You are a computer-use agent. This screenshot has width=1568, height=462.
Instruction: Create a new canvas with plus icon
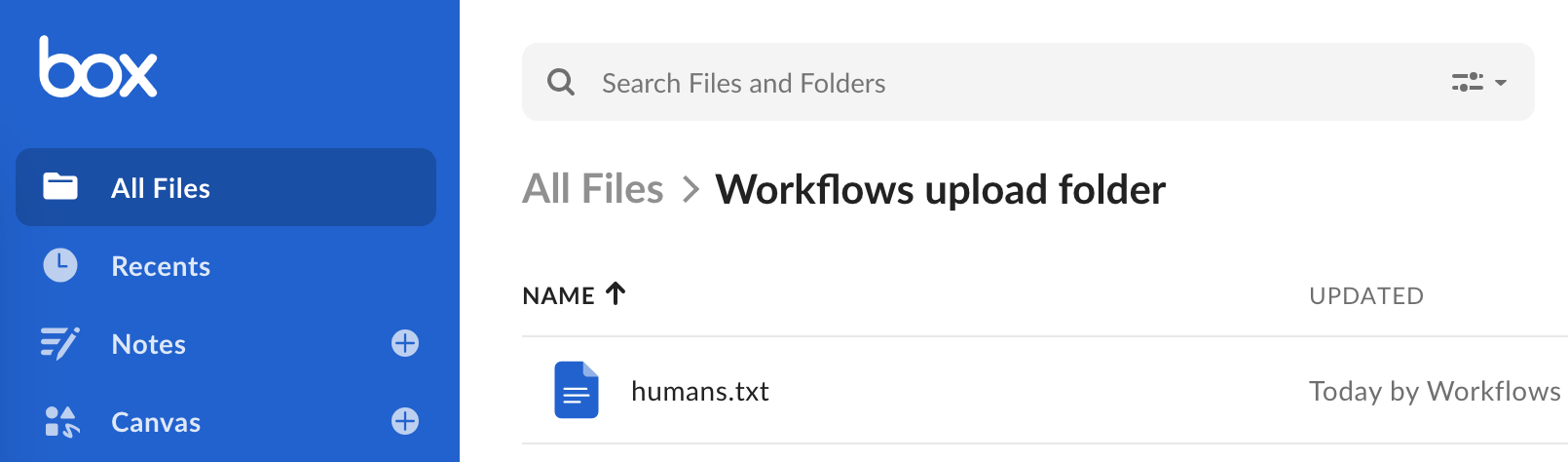point(405,421)
